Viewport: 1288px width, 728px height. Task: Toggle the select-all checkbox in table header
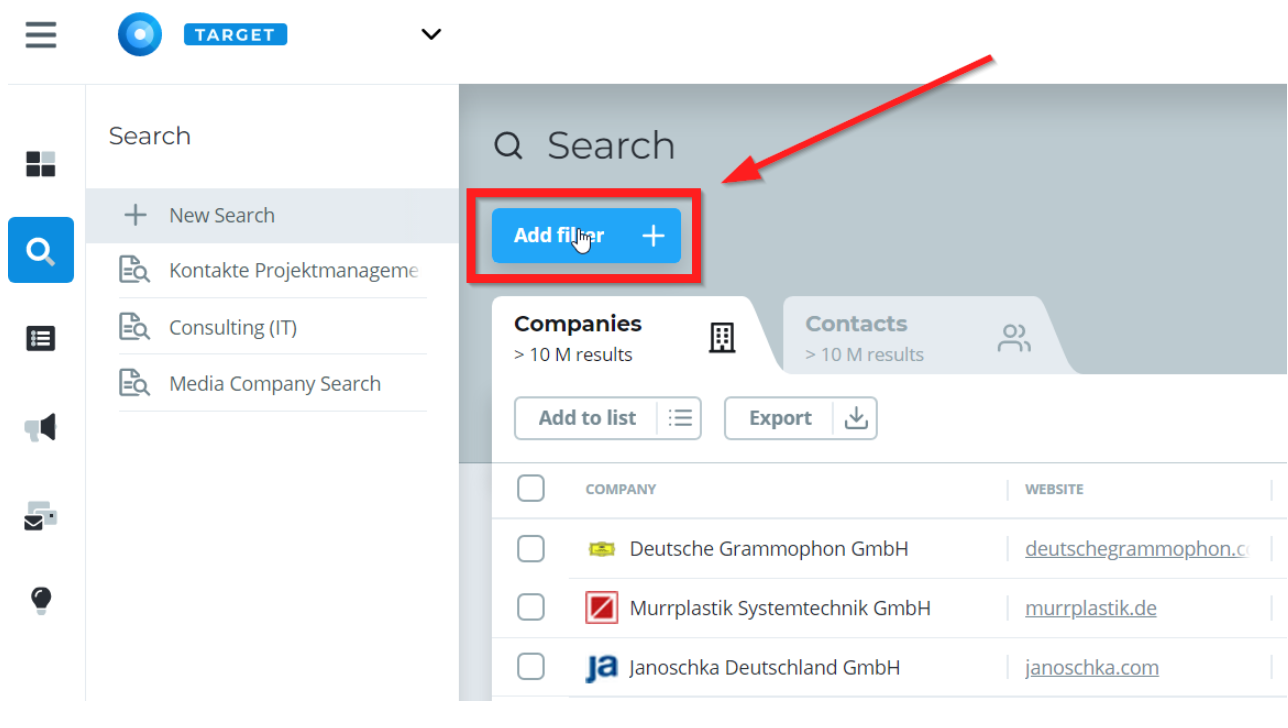coord(531,488)
